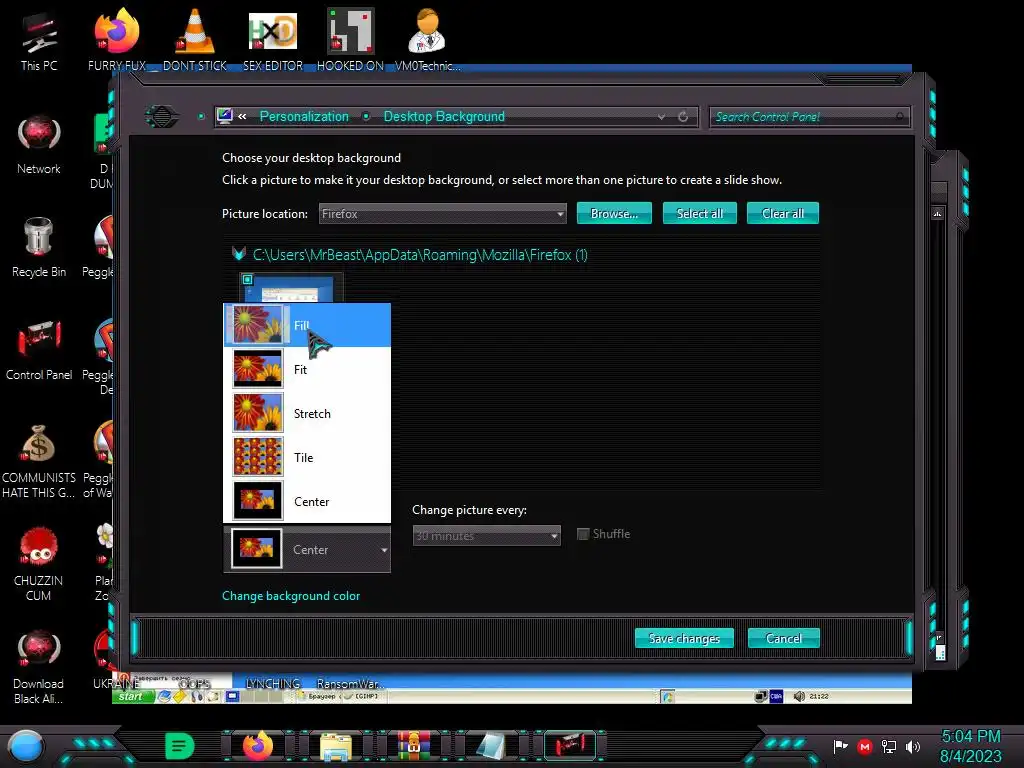Click the Browse button
Screen dimensions: 1024x768
pos(614,214)
